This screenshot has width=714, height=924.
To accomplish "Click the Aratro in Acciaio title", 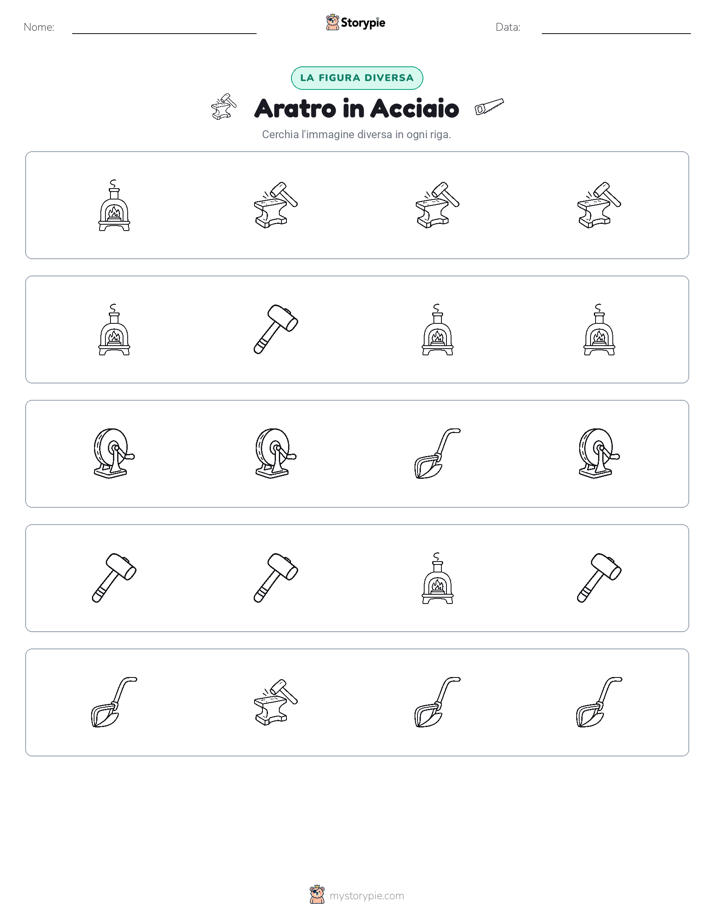I will (356, 108).
